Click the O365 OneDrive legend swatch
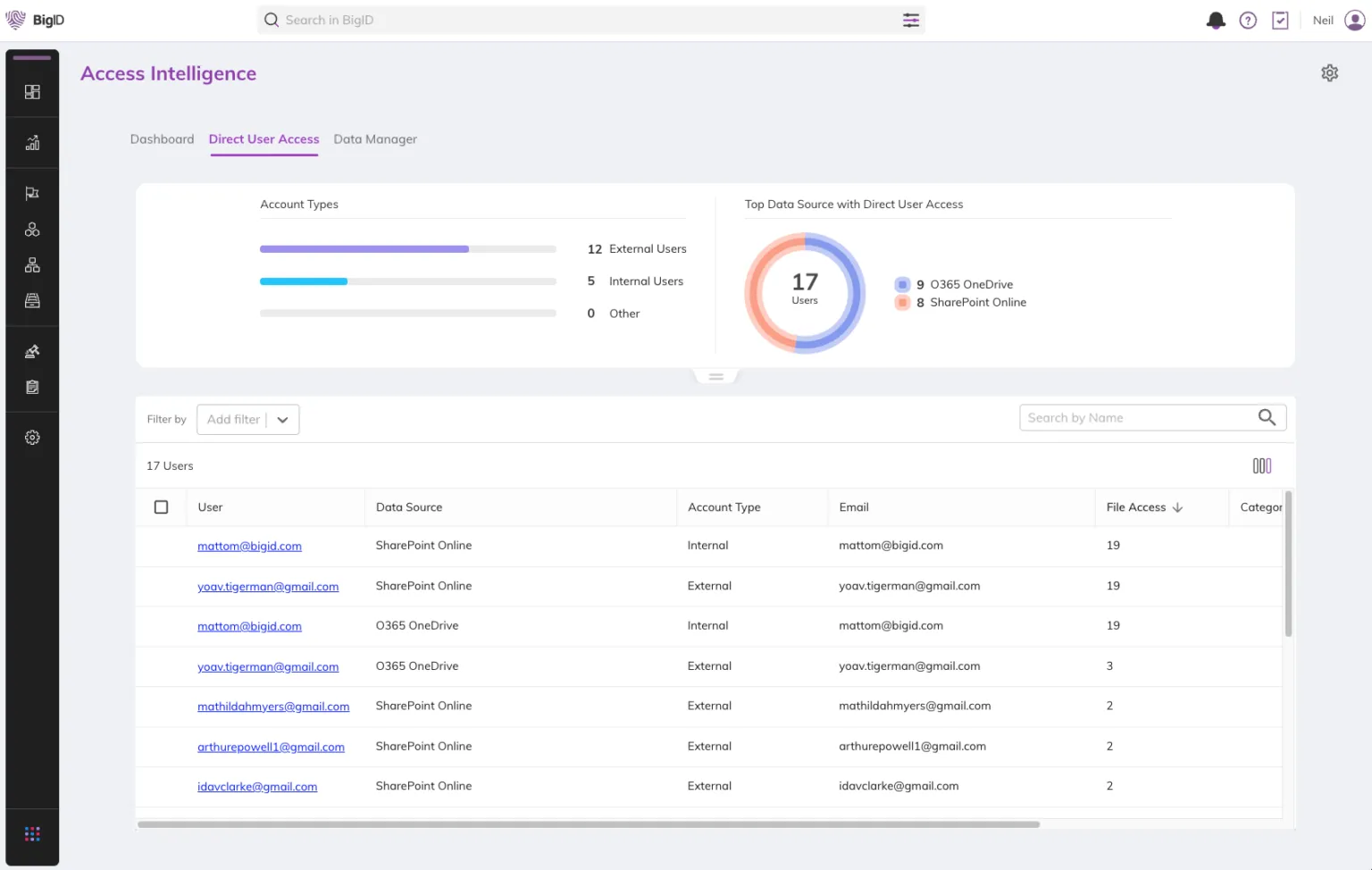This screenshot has width=1372, height=870. click(902, 284)
